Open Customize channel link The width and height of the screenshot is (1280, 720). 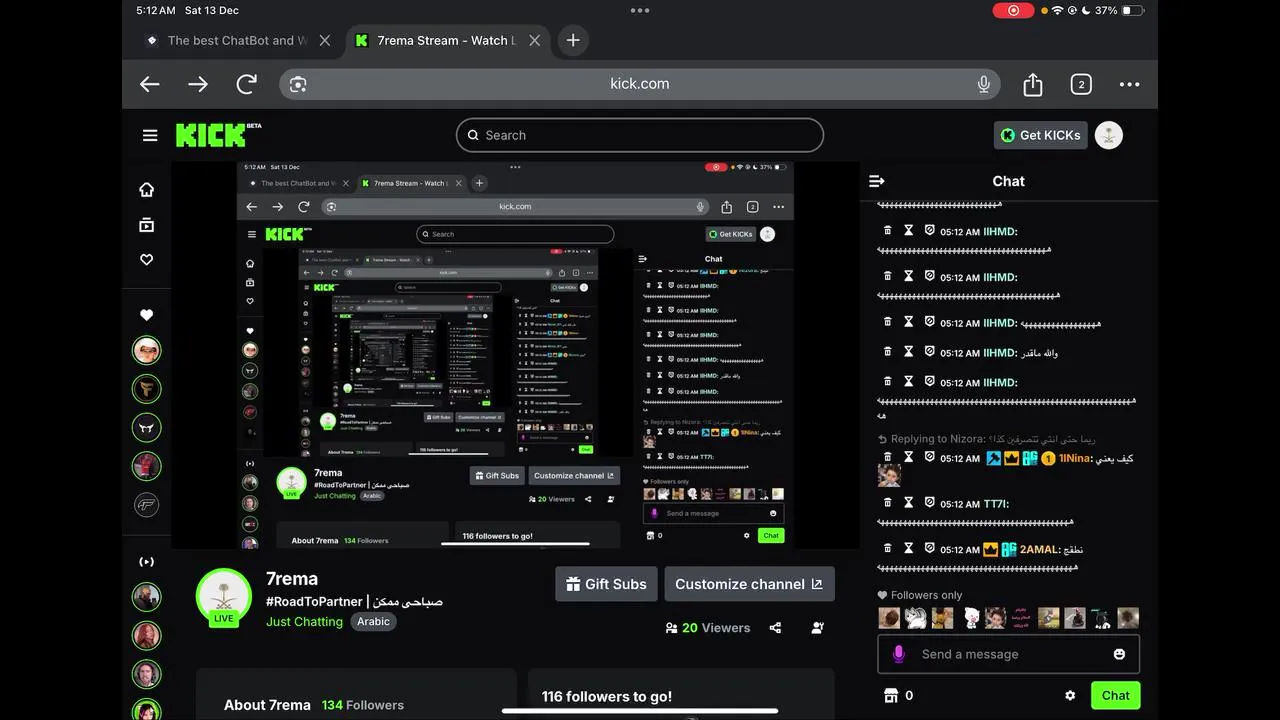pos(749,584)
